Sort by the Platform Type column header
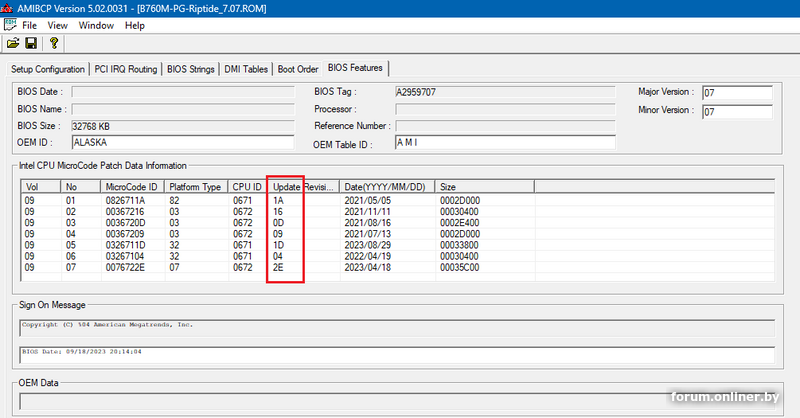Viewport: 800px width, 418px height. 196,187
